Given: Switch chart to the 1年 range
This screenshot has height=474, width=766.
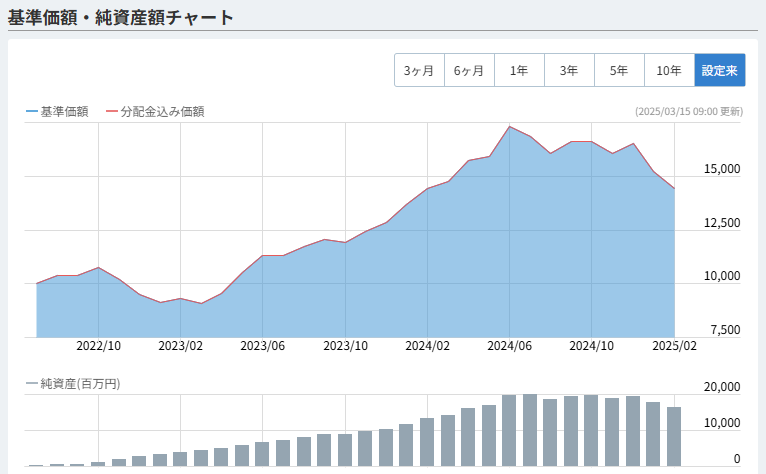Looking at the screenshot, I should coord(519,70).
